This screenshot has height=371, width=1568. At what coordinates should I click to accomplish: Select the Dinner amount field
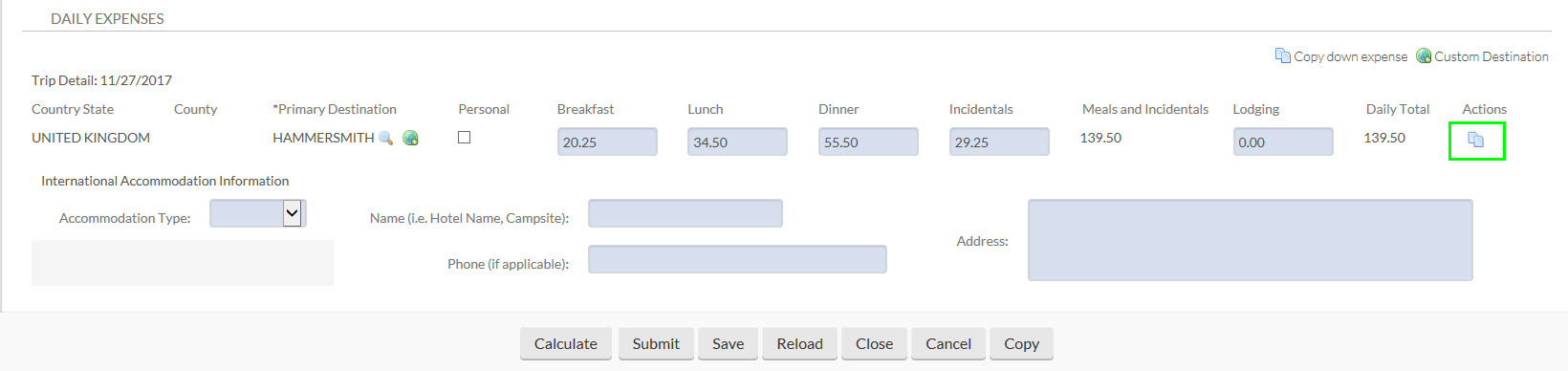868,142
